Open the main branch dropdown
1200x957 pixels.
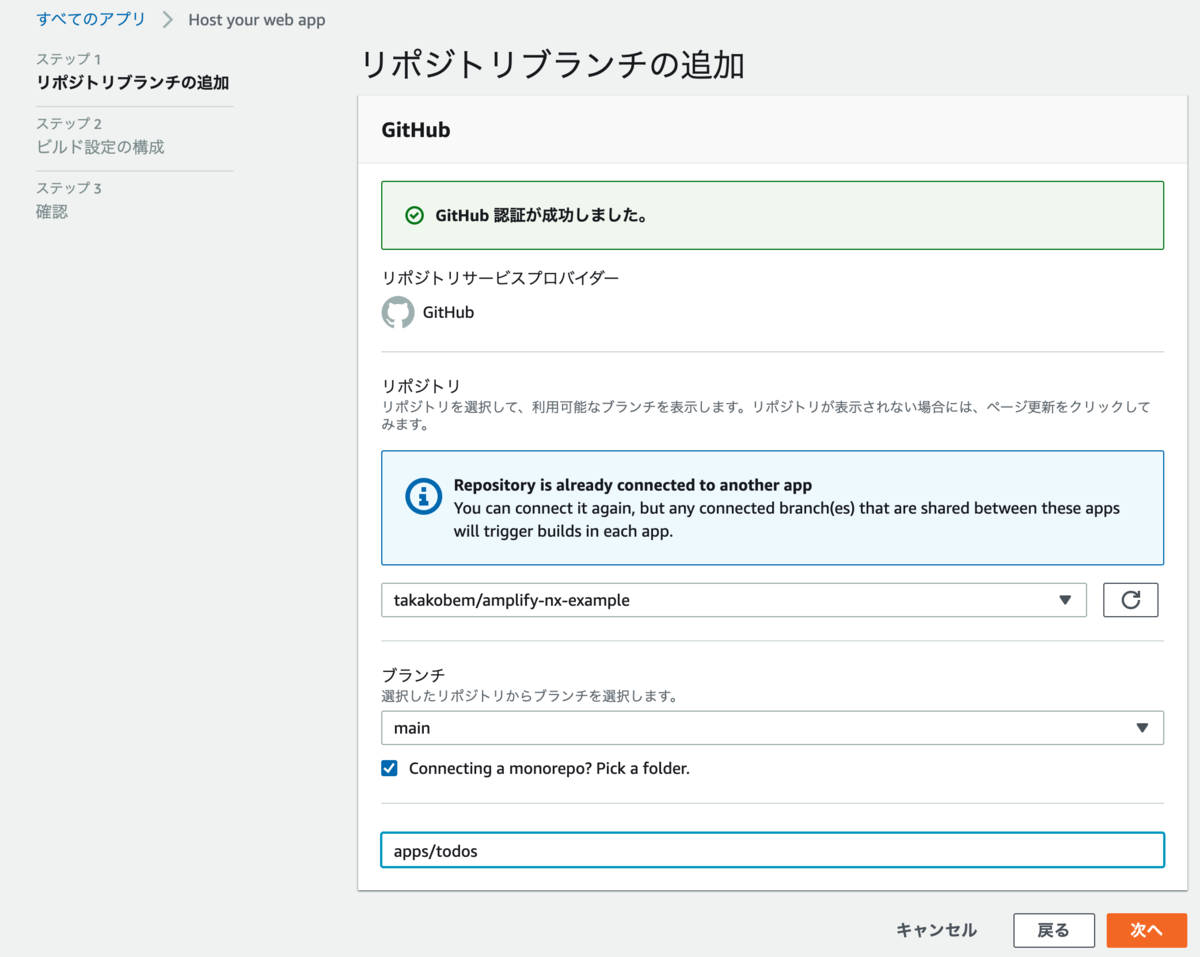pos(772,728)
